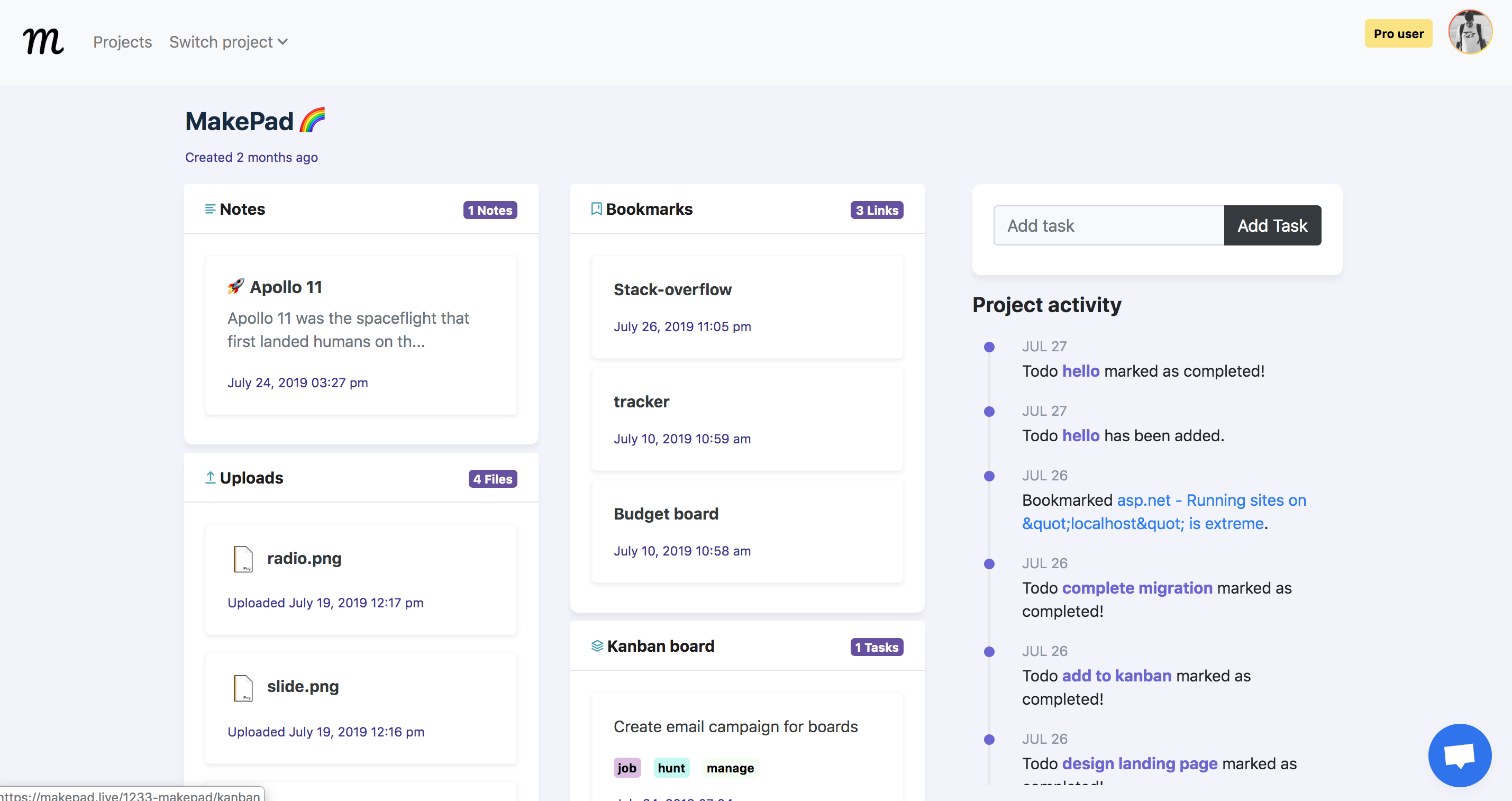Click the 1 Tasks badge
This screenshot has height=801, width=1512.
[x=877, y=647]
